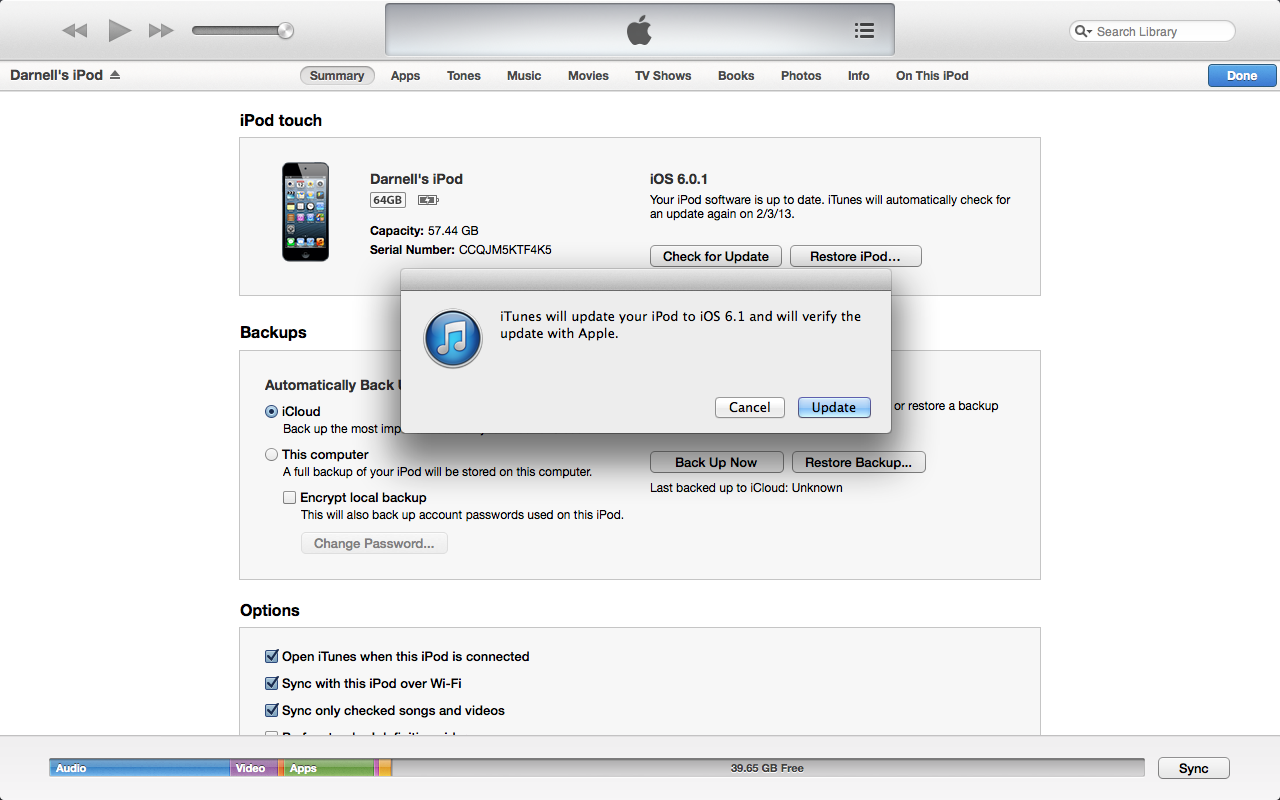
Task: Open the Tones tab
Action: point(464,75)
